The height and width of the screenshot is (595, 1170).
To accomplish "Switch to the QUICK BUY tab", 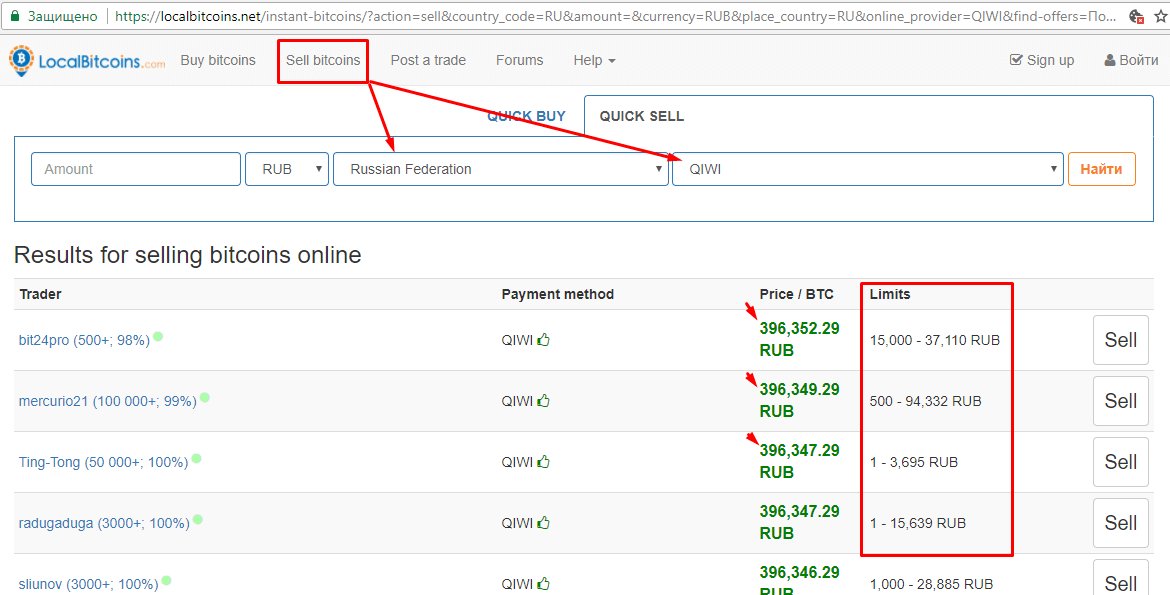I will tap(526, 116).
